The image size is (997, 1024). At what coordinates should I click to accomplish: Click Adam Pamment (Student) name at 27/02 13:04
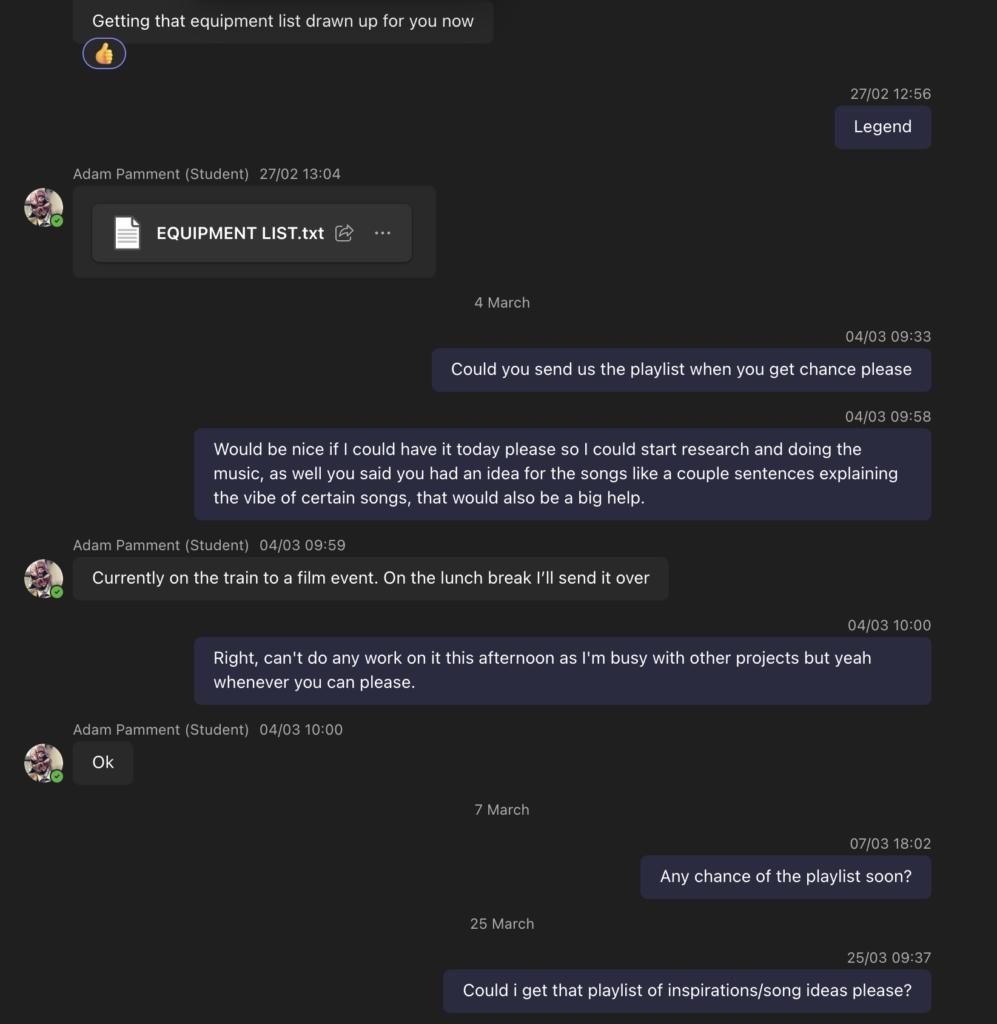pos(161,174)
